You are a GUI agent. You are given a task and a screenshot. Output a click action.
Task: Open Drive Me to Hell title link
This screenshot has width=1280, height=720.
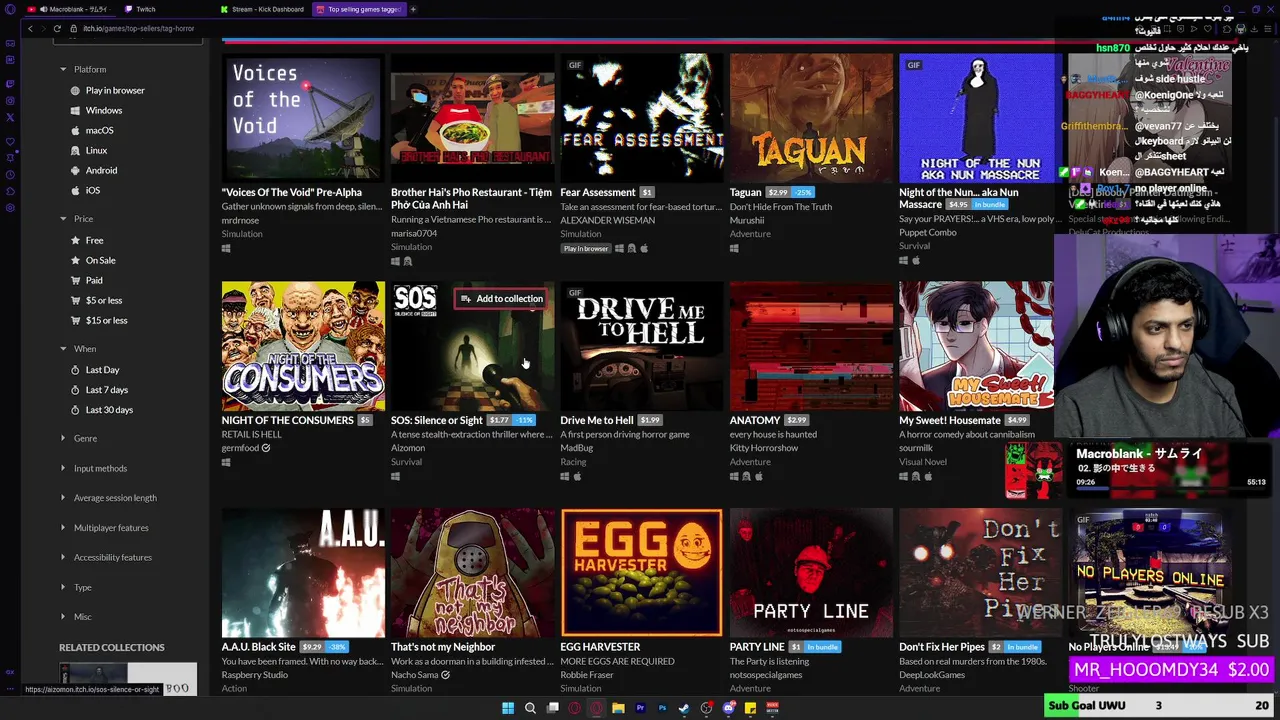tap(597, 420)
